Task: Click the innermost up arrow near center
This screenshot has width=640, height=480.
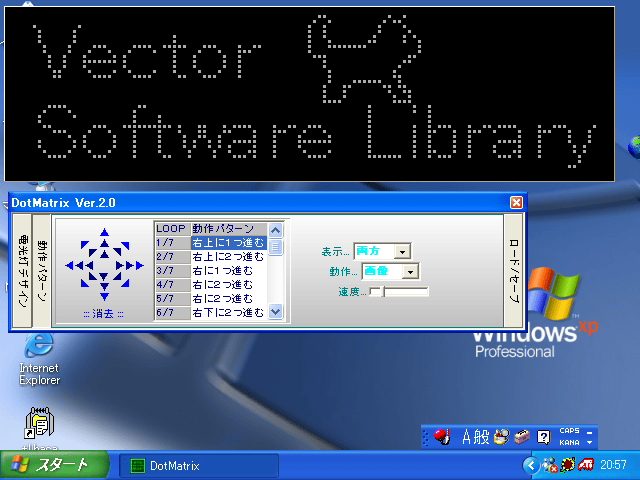Action: point(104,254)
